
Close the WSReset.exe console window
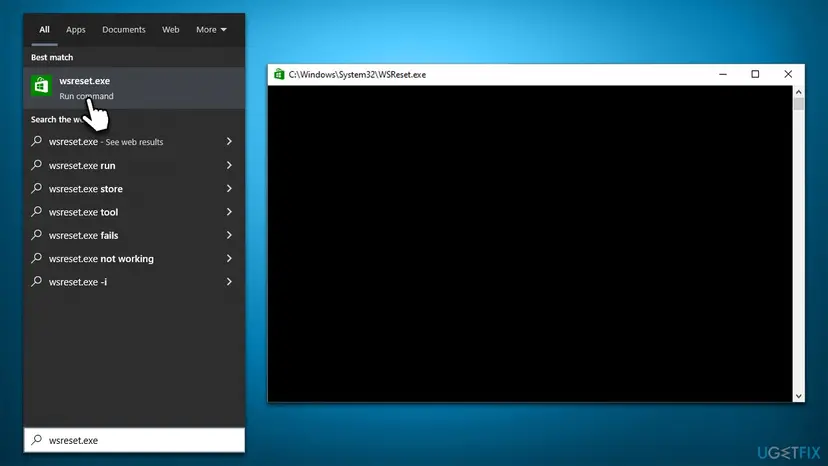point(788,74)
